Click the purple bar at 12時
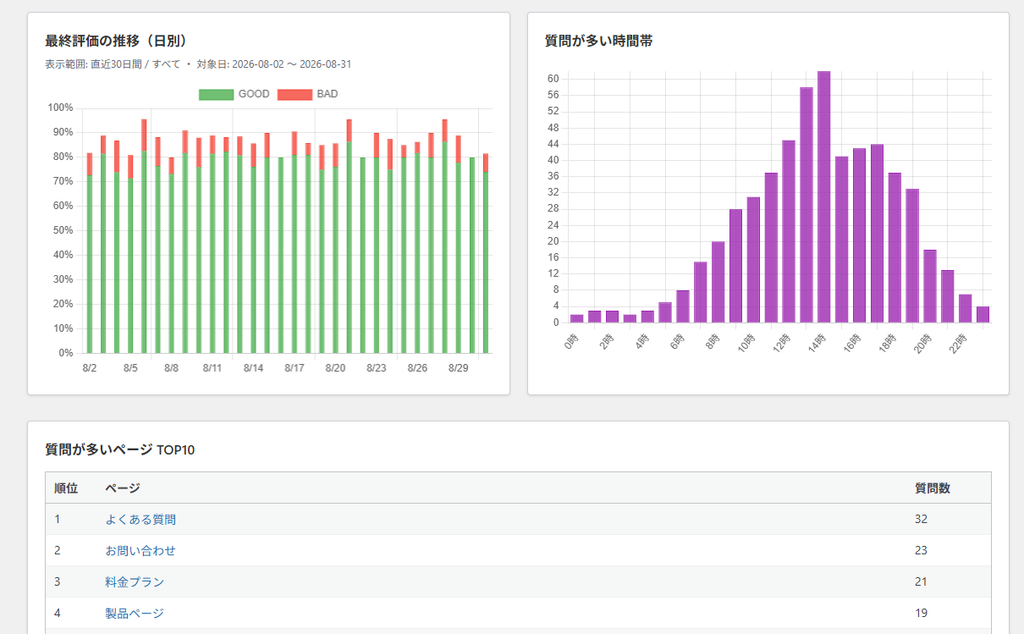This screenshot has height=634, width=1024. (x=789, y=231)
